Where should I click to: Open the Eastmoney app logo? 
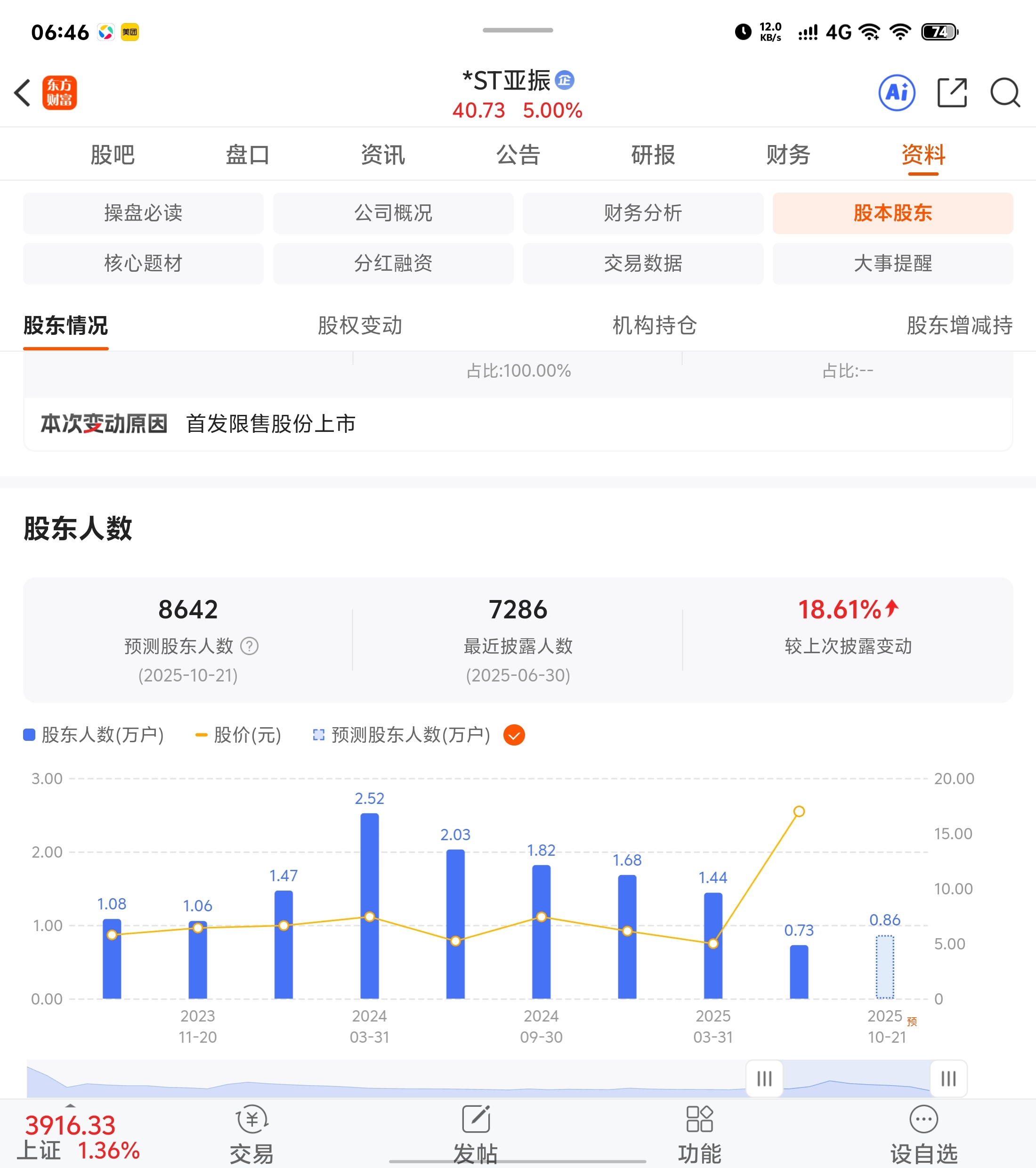(x=59, y=93)
